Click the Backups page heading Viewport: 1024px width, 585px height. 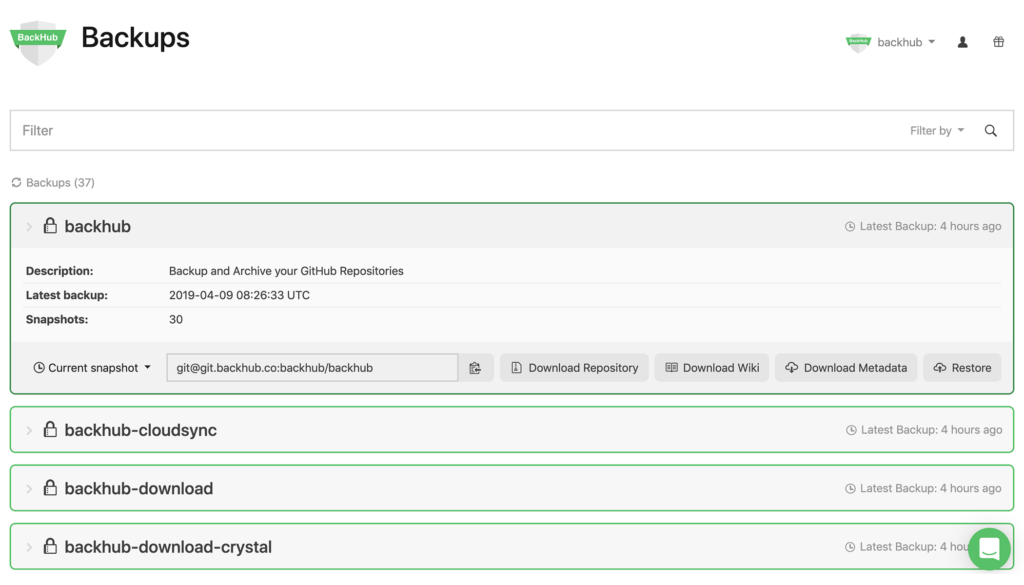135,38
